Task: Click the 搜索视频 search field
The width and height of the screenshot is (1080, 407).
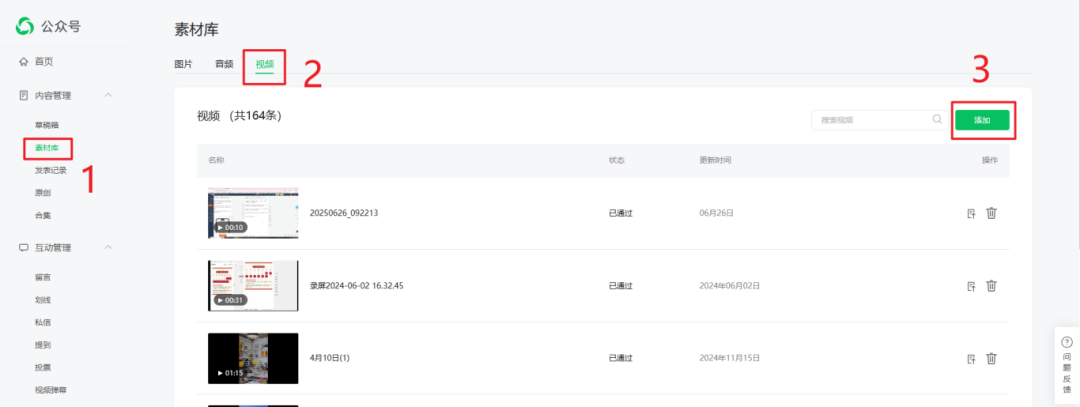Action: tap(870, 120)
